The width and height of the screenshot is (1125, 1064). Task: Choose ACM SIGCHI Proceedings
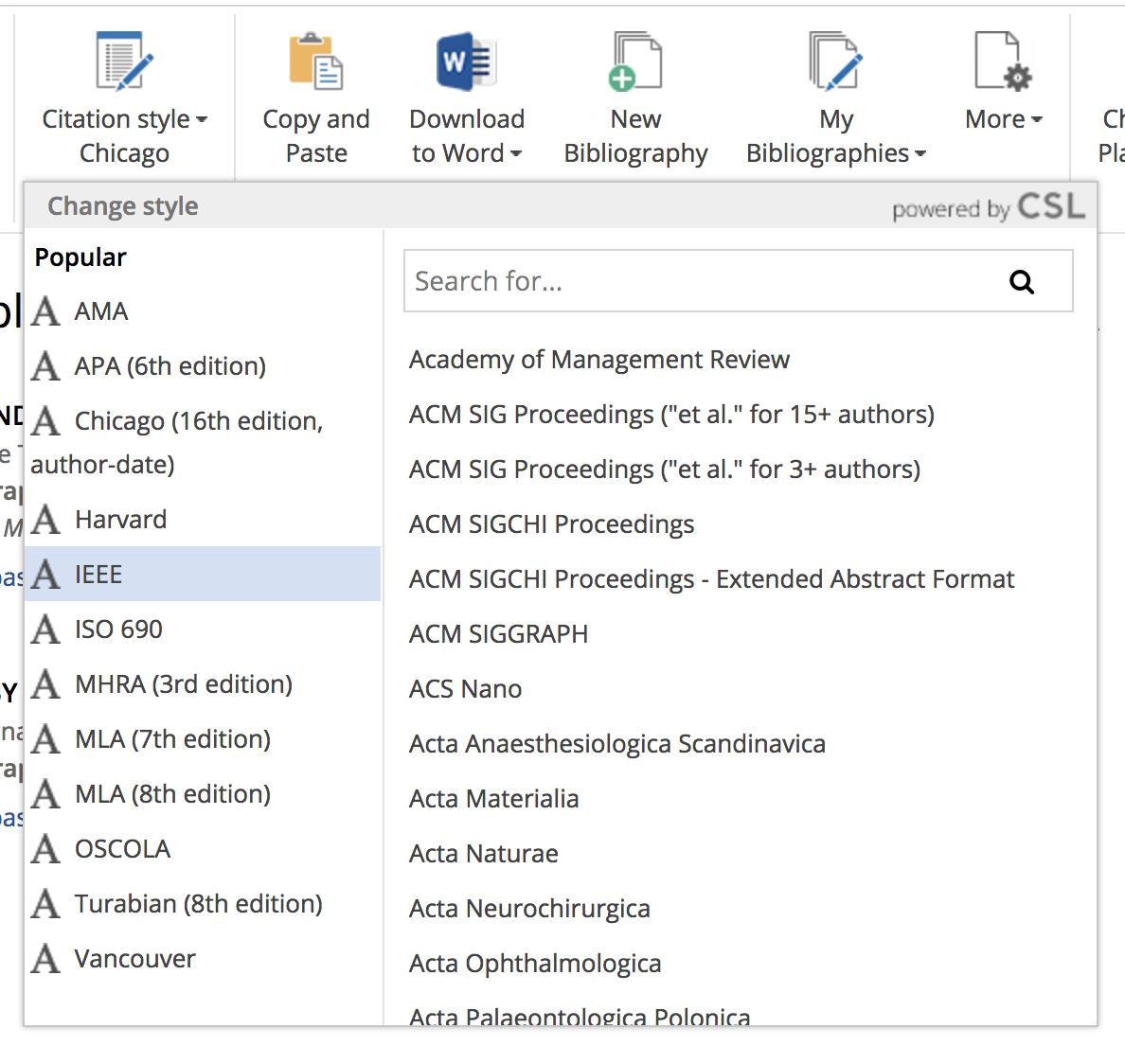551,524
